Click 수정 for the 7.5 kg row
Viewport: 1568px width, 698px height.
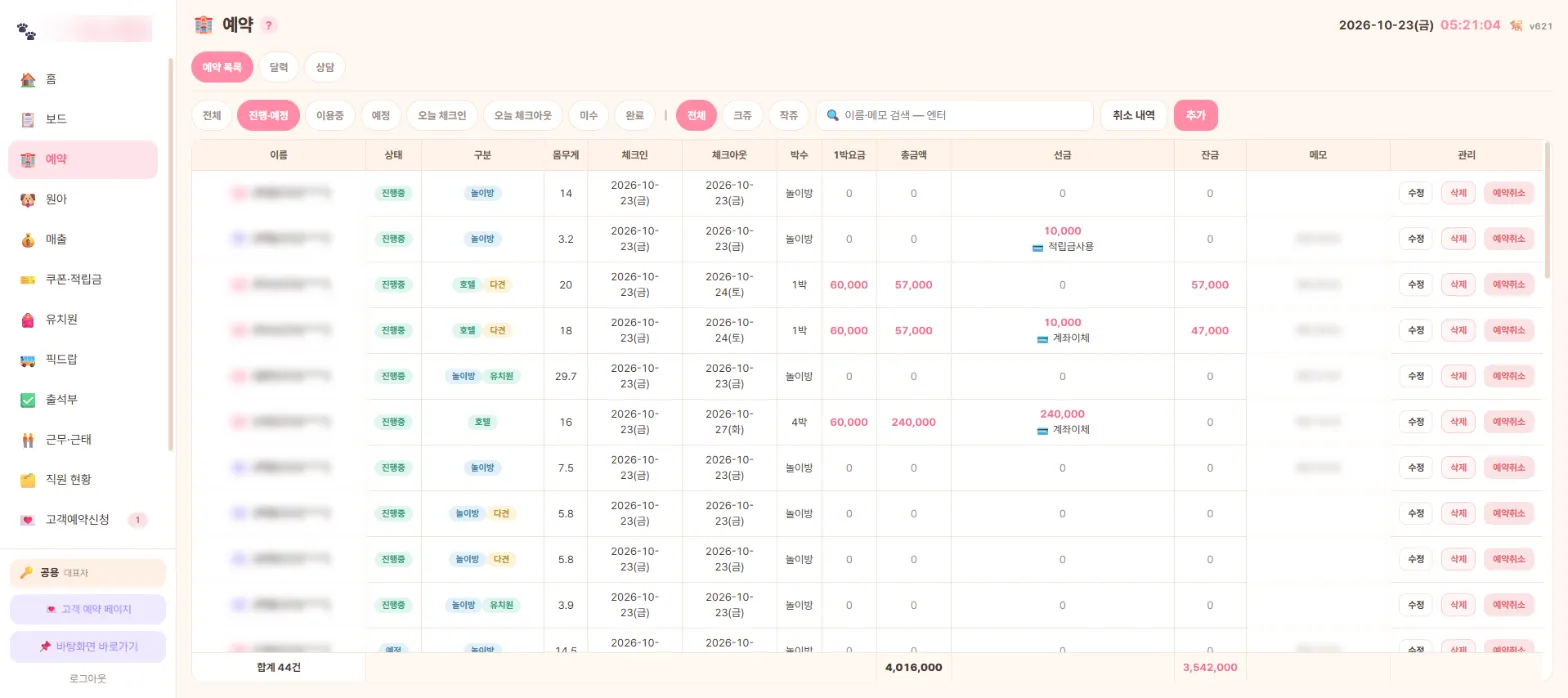(x=1415, y=467)
